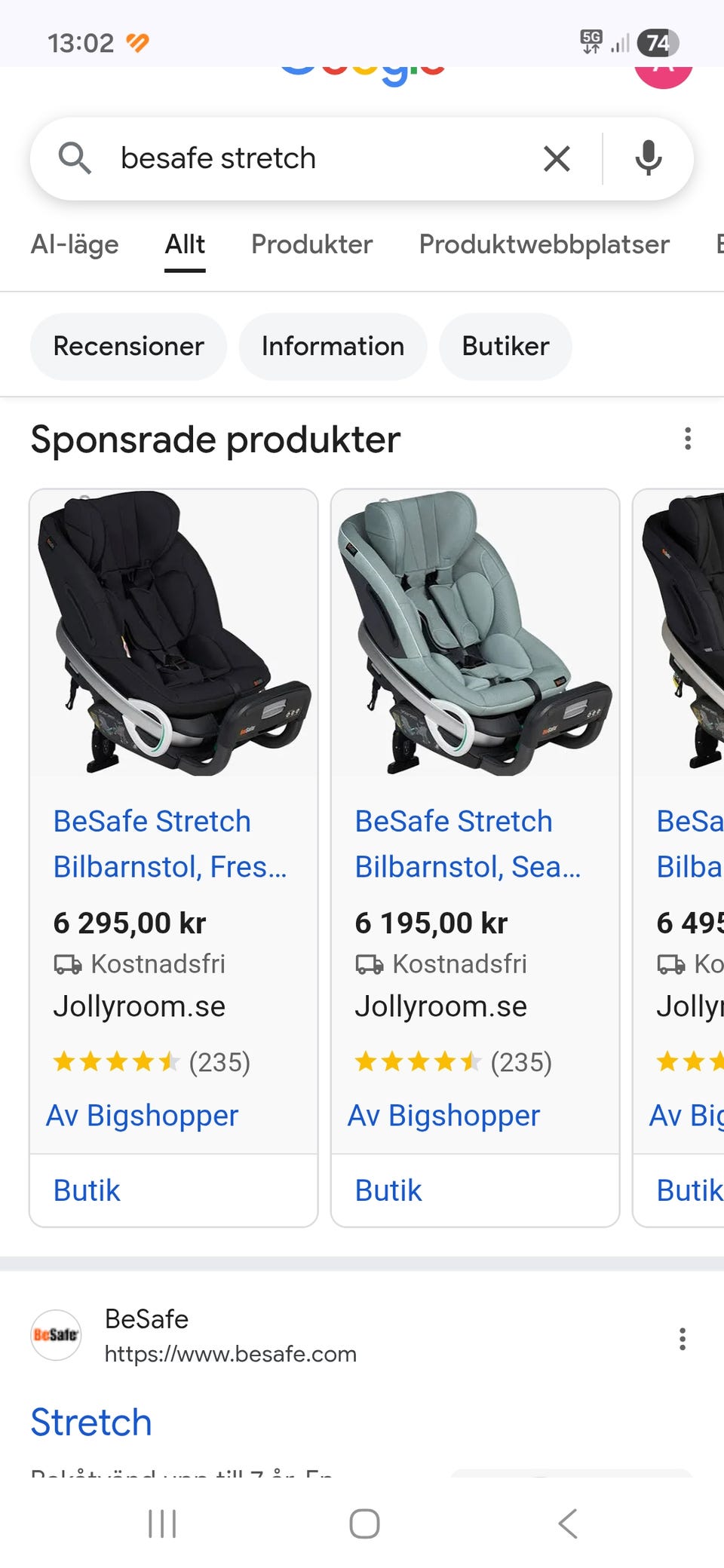Open the Produktwebbplatser tab
Screen dimensions: 724x1568
click(544, 244)
